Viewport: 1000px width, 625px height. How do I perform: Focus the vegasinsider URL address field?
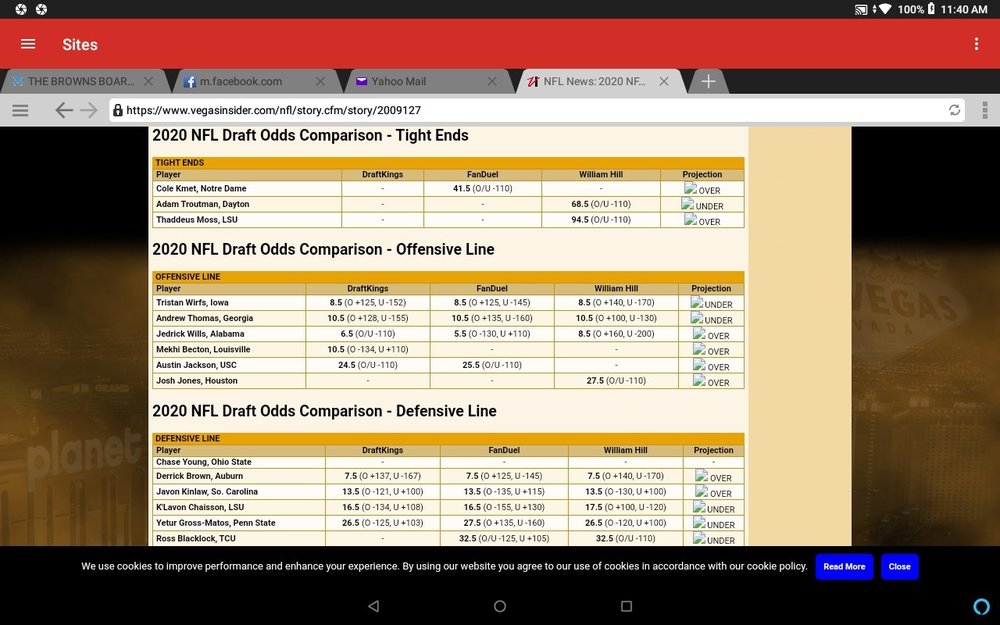pos(536,110)
